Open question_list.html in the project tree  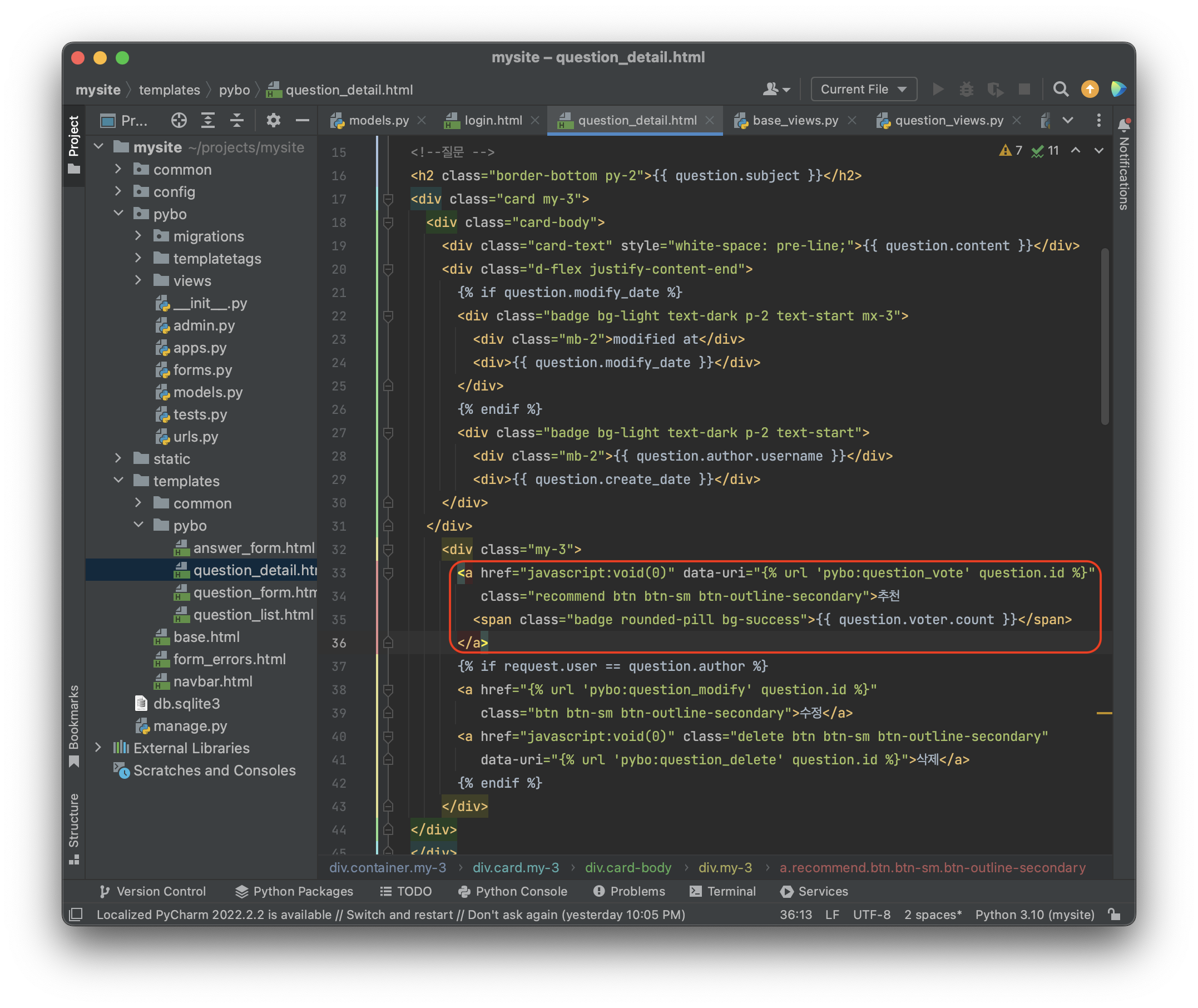point(253,614)
